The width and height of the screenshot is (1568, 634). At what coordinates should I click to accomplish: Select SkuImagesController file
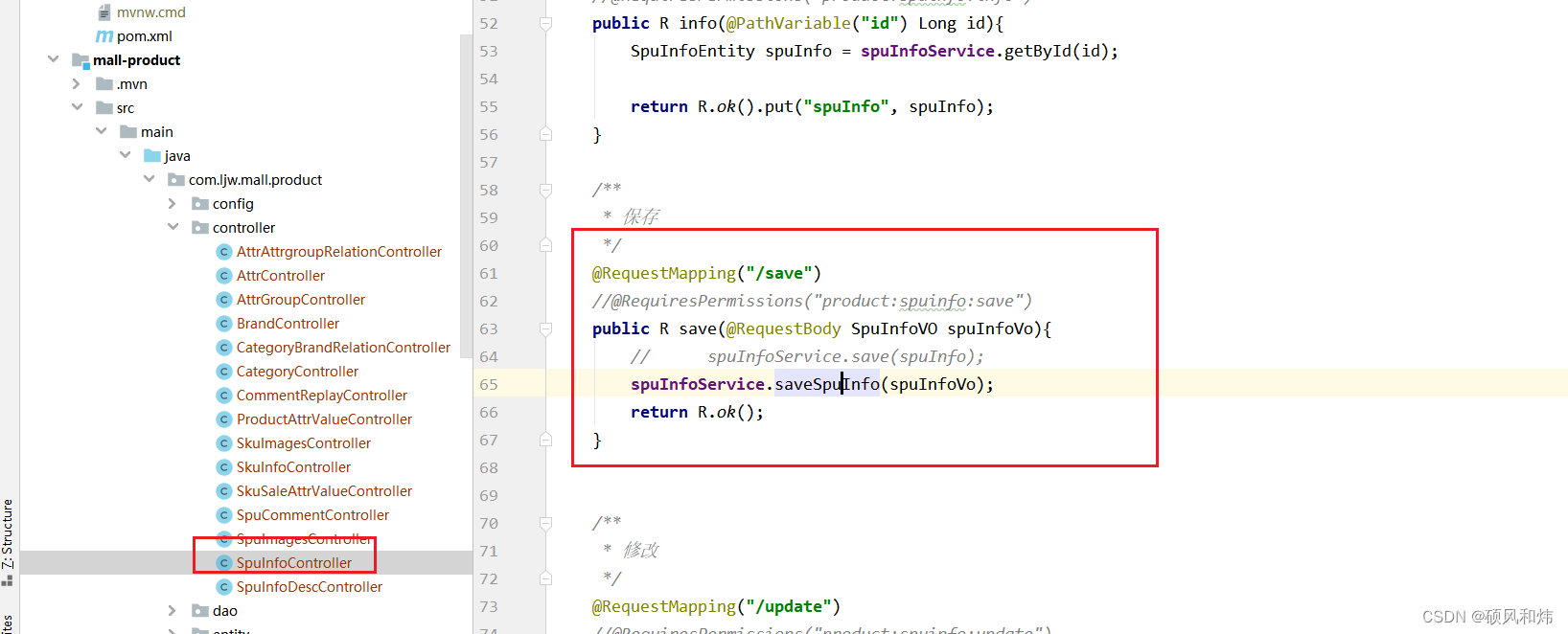click(x=304, y=442)
